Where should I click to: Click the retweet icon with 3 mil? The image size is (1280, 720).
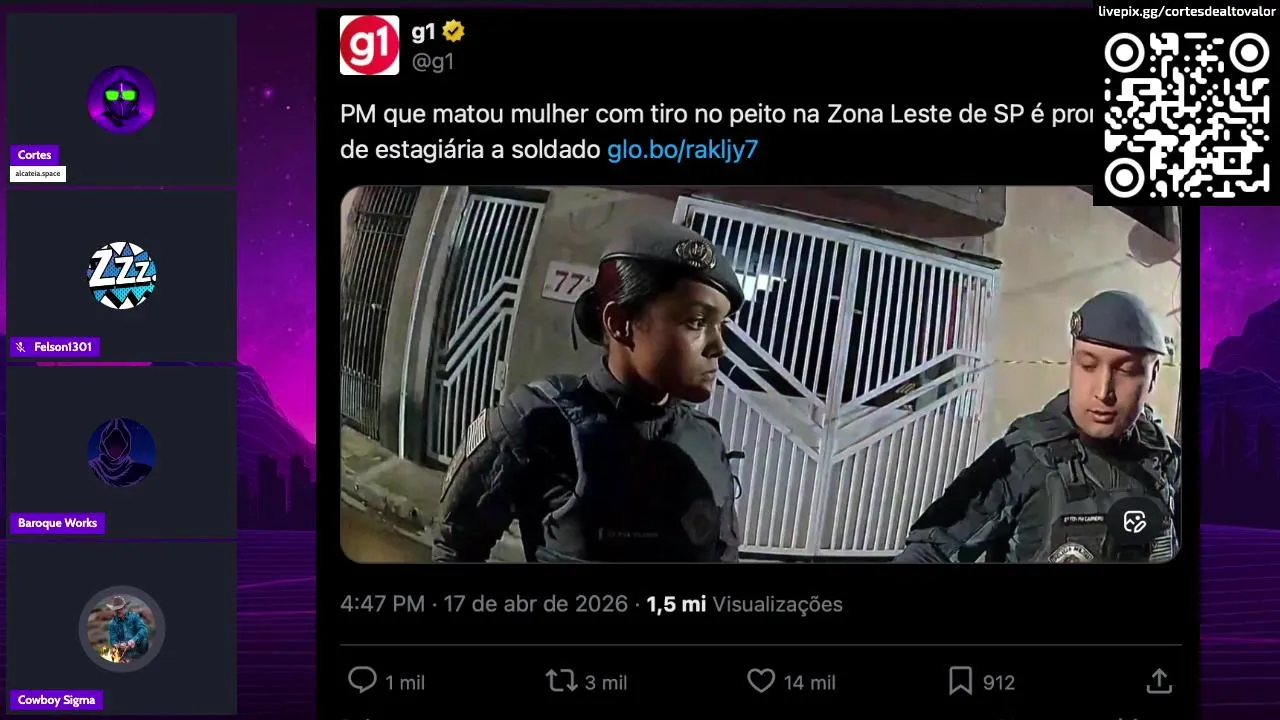561,681
